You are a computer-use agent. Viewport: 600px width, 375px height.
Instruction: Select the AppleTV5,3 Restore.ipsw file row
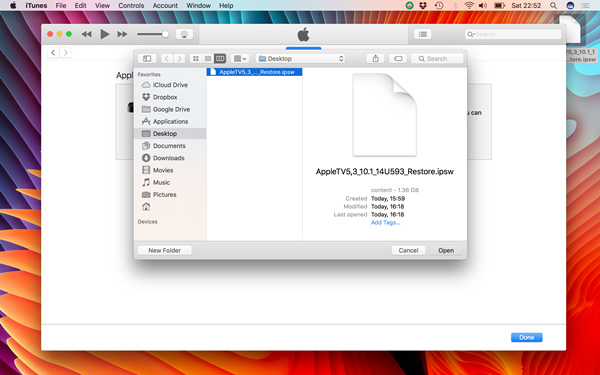point(254,72)
